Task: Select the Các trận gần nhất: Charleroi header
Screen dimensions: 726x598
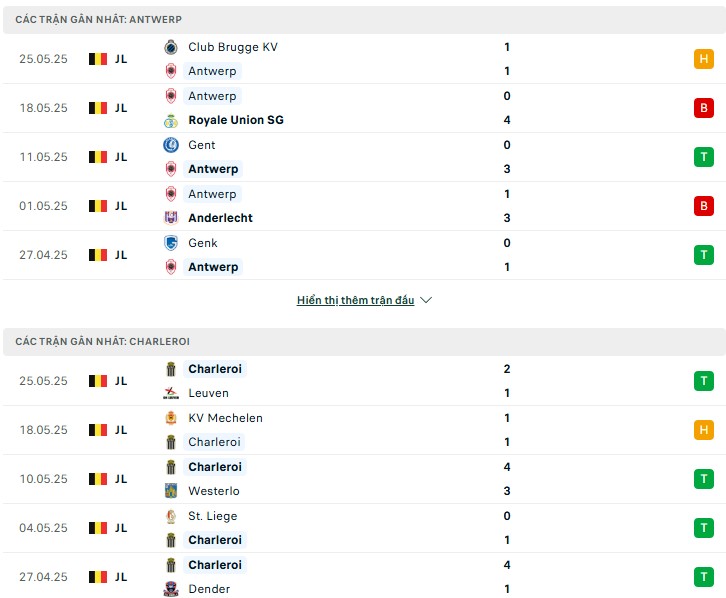Action: coord(364,342)
